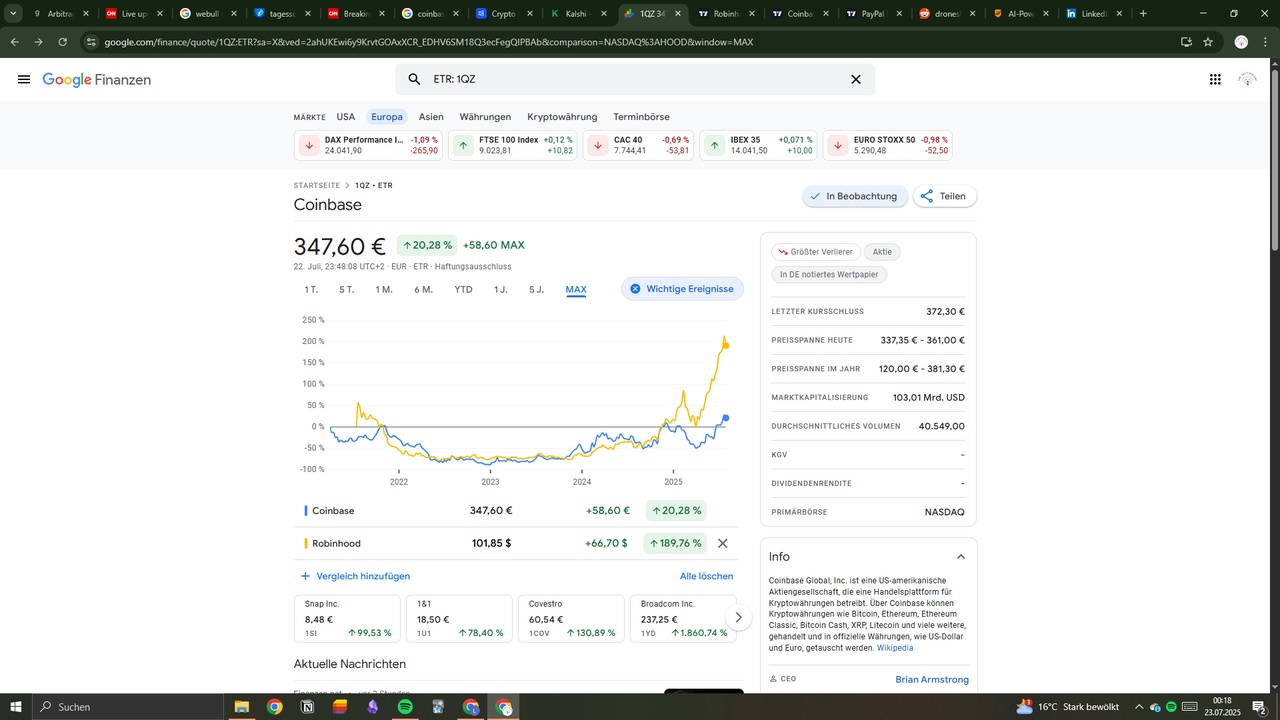Open File Explorer from the taskbar

click(241, 707)
